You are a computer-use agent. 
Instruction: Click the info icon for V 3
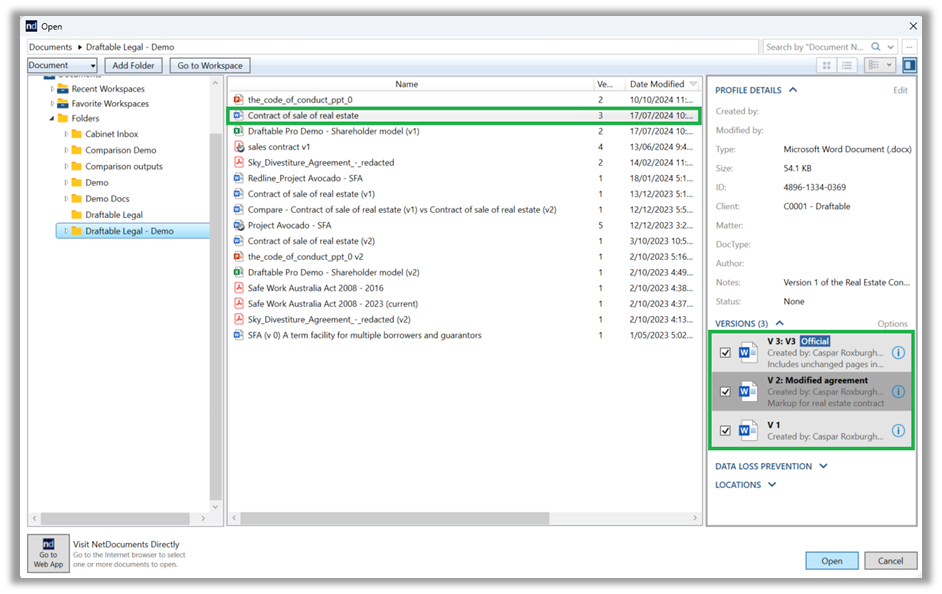(898, 353)
